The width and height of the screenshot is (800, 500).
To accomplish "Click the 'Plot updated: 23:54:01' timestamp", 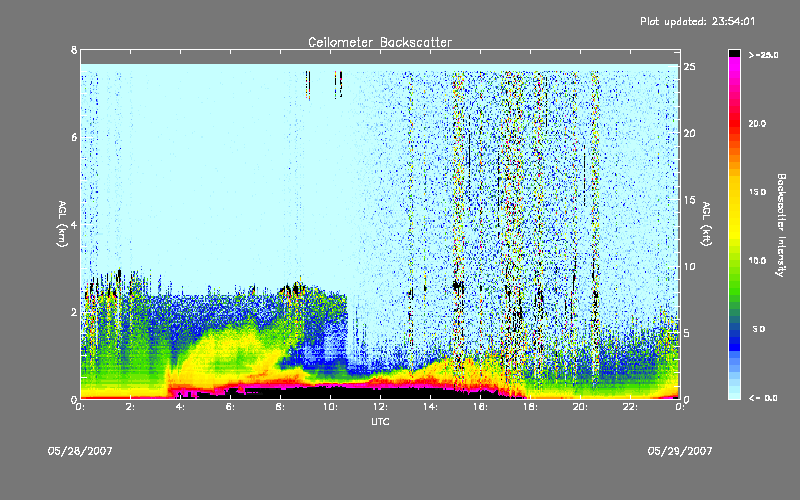I will 697,21.
